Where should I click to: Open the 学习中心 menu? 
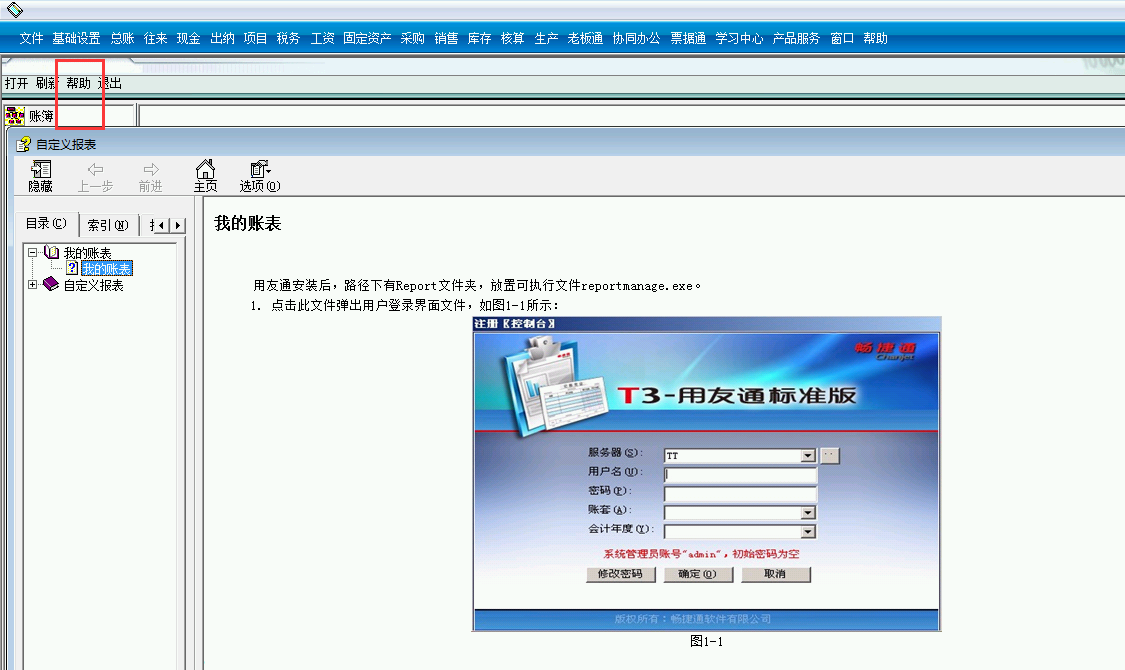pyautogui.click(x=739, y=39)
